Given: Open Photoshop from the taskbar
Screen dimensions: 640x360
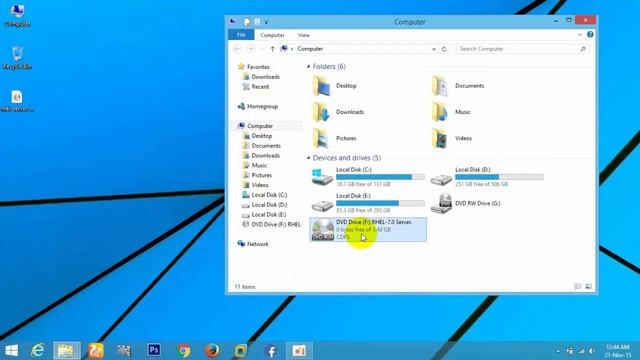Looking at the screenshot, I should 154,350.
